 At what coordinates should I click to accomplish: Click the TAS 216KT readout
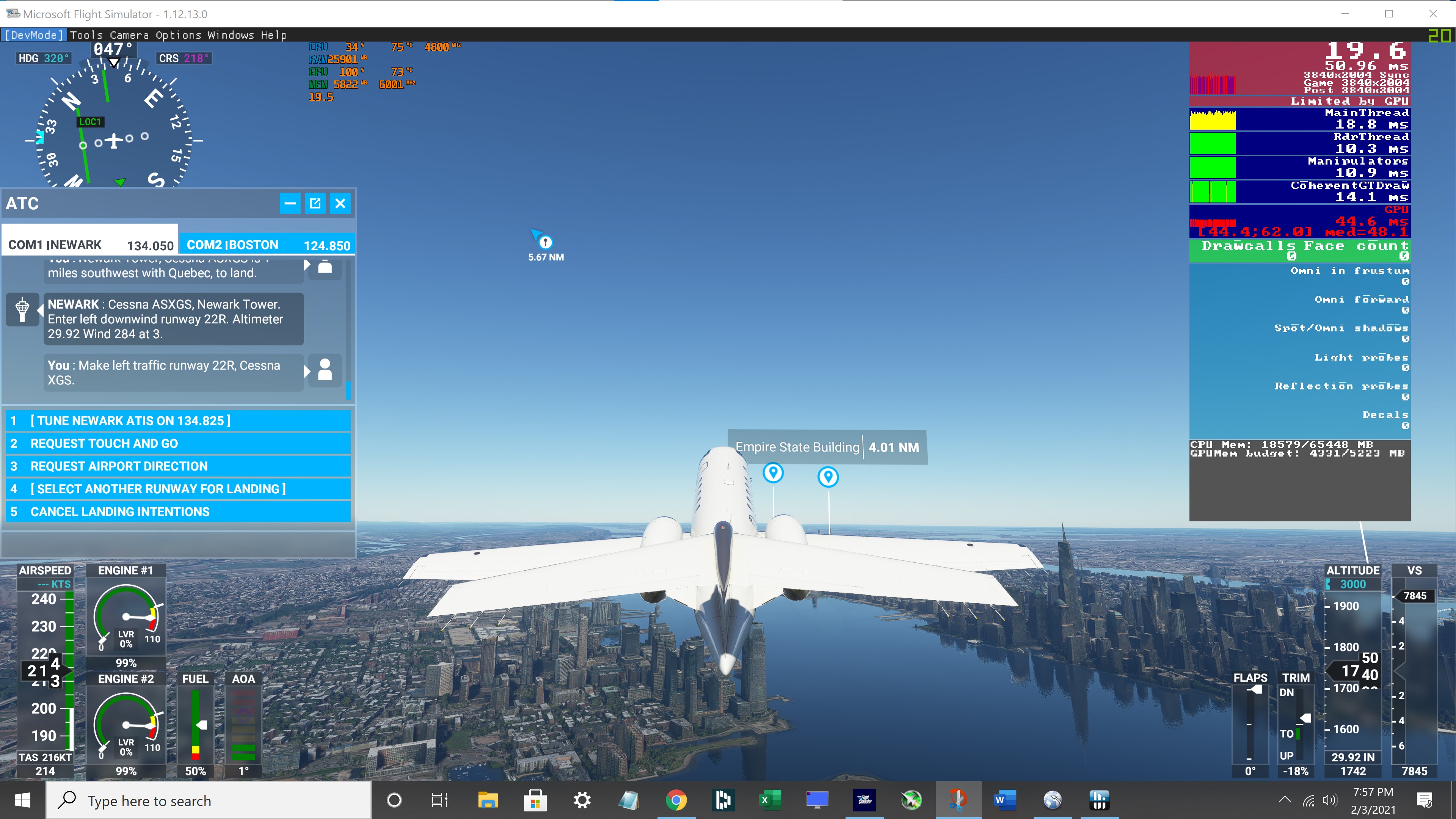(45, 758)
